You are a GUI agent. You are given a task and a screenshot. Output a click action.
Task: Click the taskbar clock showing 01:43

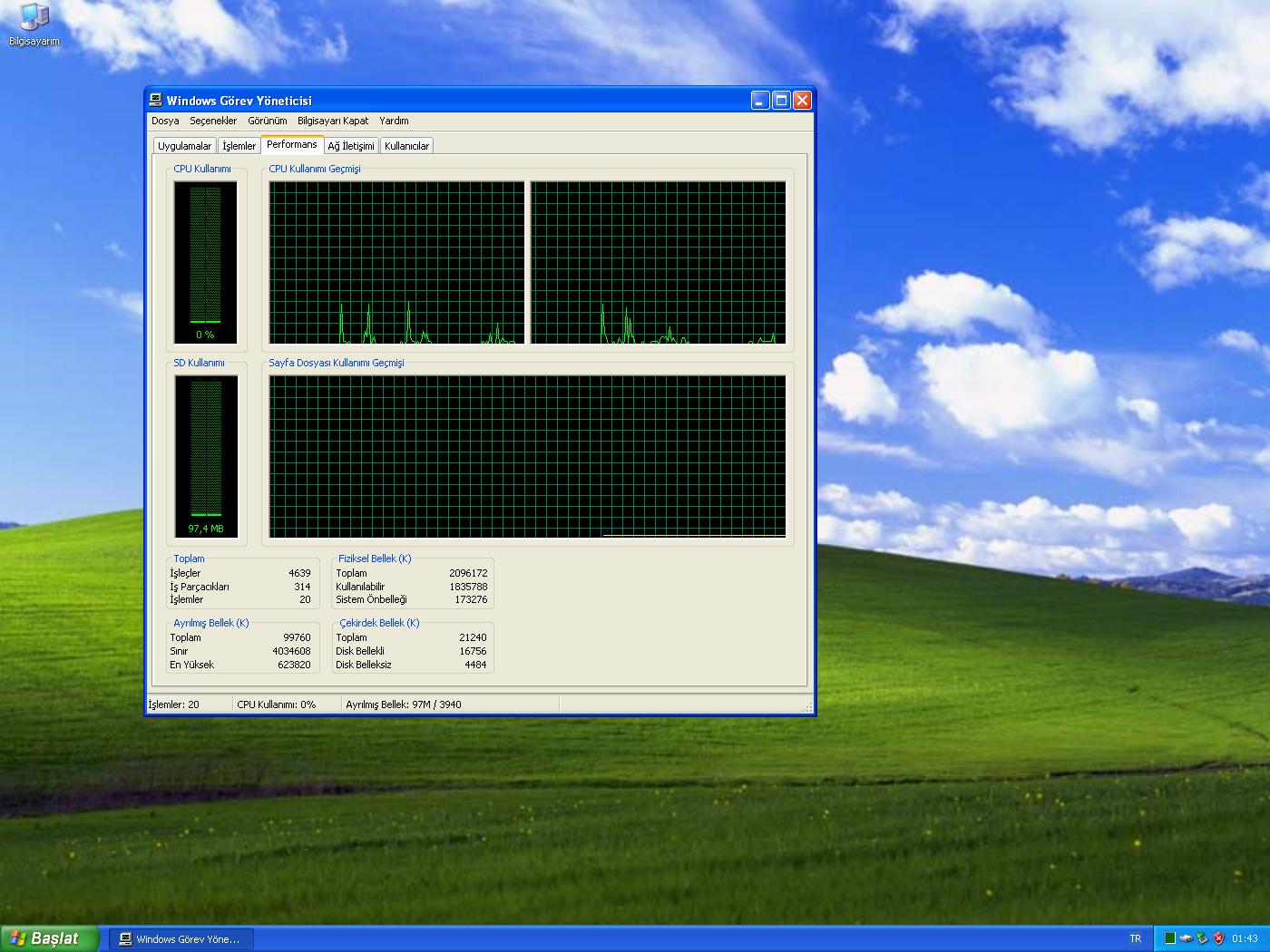tap(1245, 938)
